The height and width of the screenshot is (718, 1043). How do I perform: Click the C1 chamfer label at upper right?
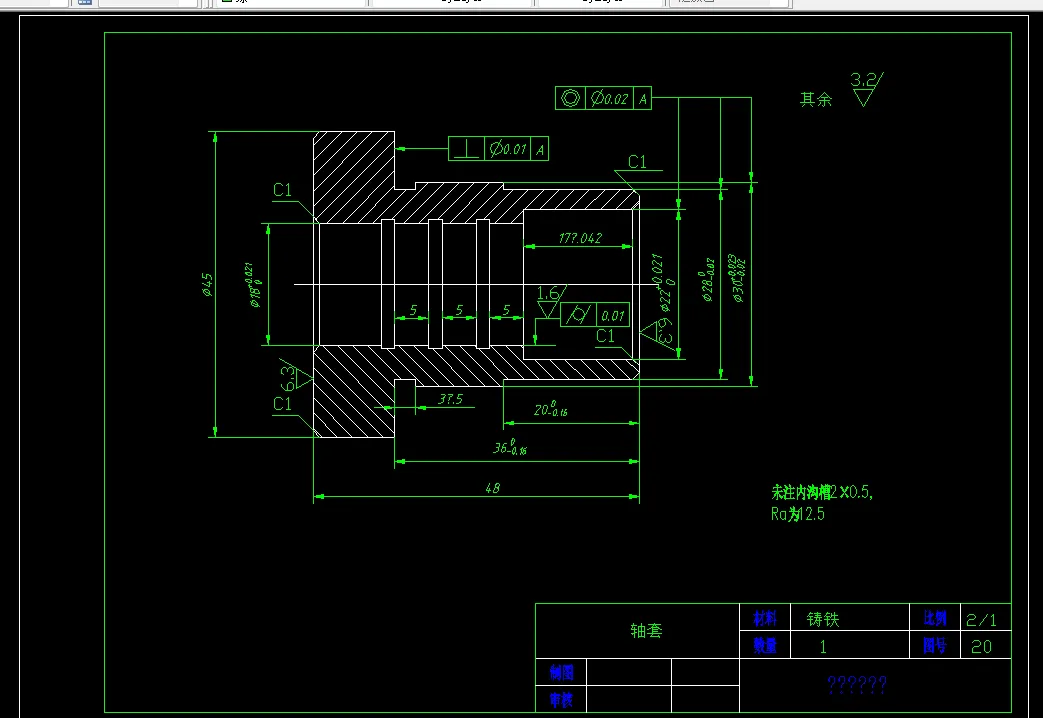click(x=637, y=162)
